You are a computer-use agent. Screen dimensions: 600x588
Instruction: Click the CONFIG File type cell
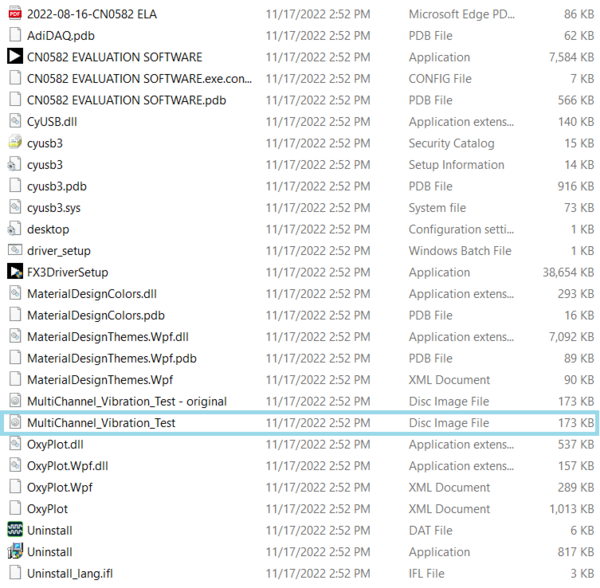(440, 78)
